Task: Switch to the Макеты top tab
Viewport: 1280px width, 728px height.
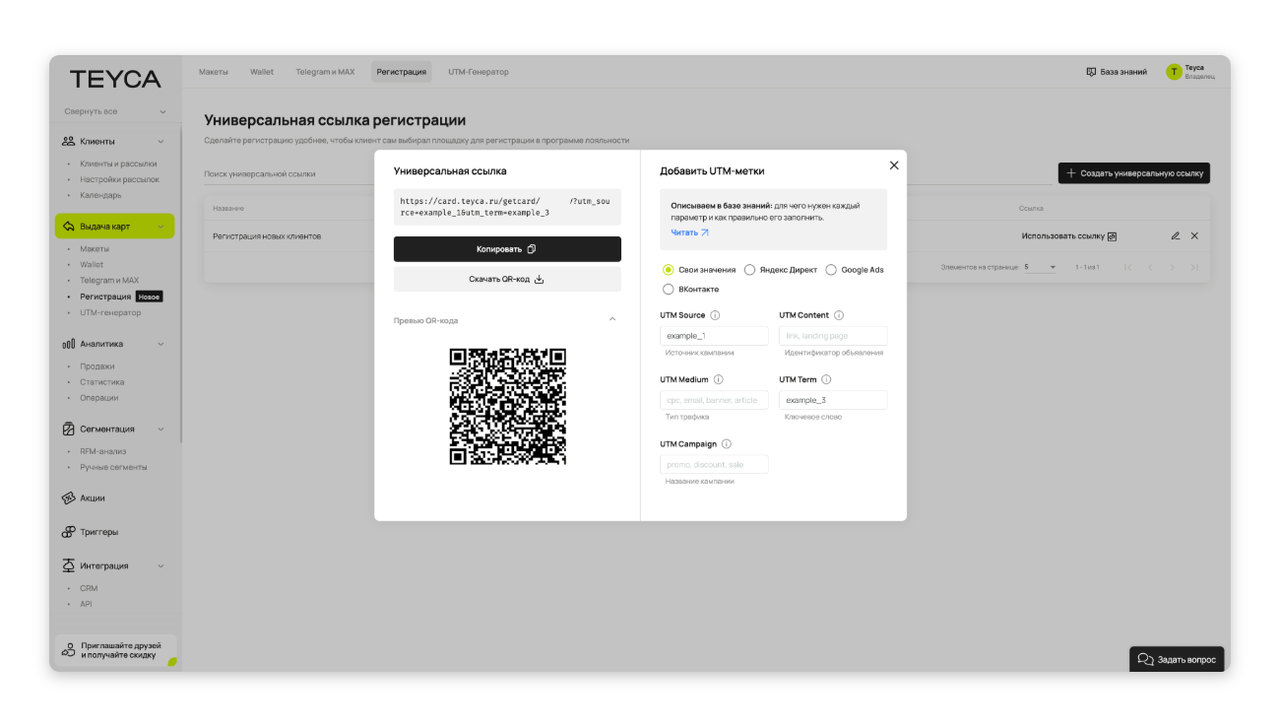Action: (213, 72)
